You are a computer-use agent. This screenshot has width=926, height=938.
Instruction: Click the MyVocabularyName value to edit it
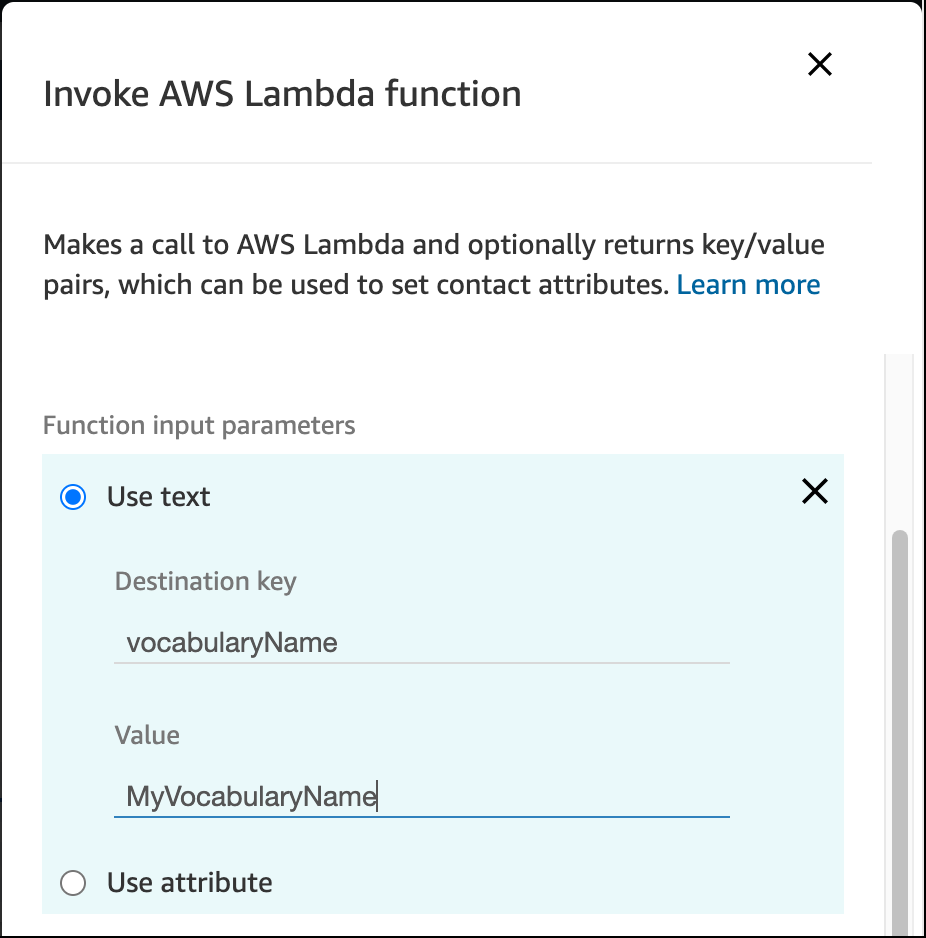[x=250, y=796]
